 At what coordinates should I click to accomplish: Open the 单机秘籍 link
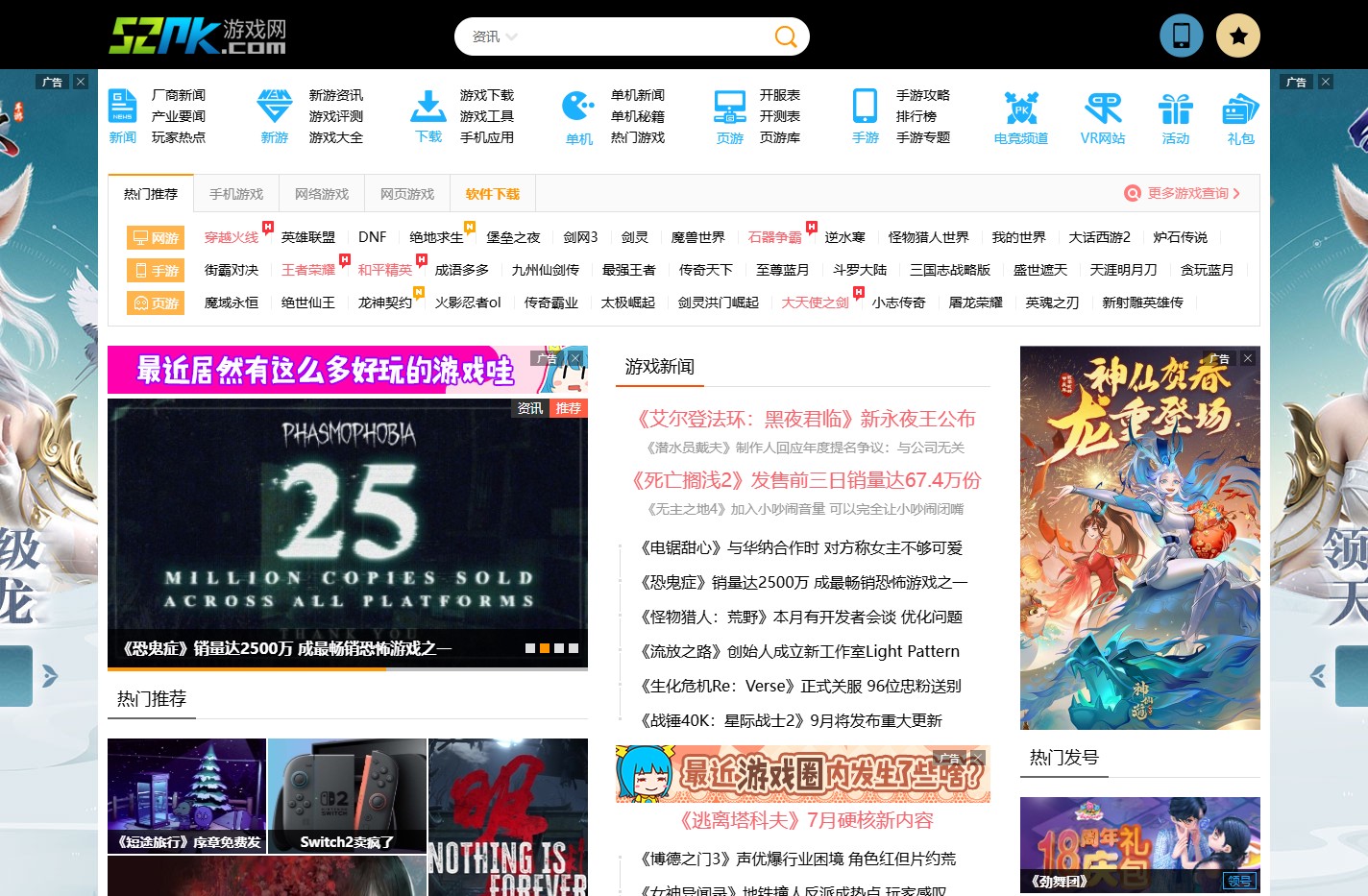[638, 116]
